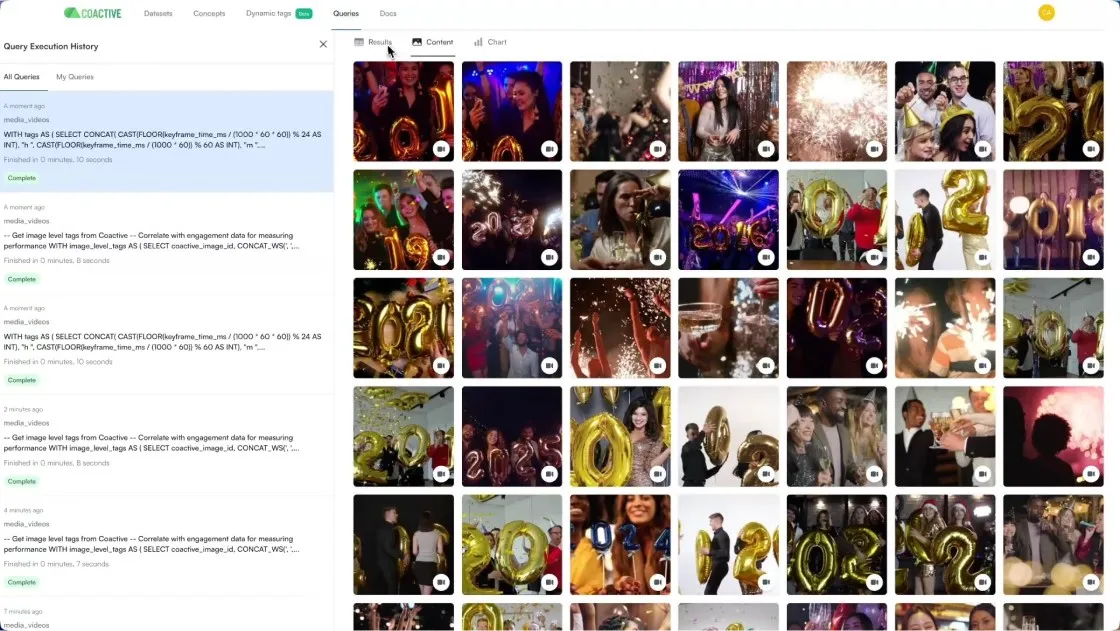Click the Coactive logo

pyautogui.click(x=92, y=13)
